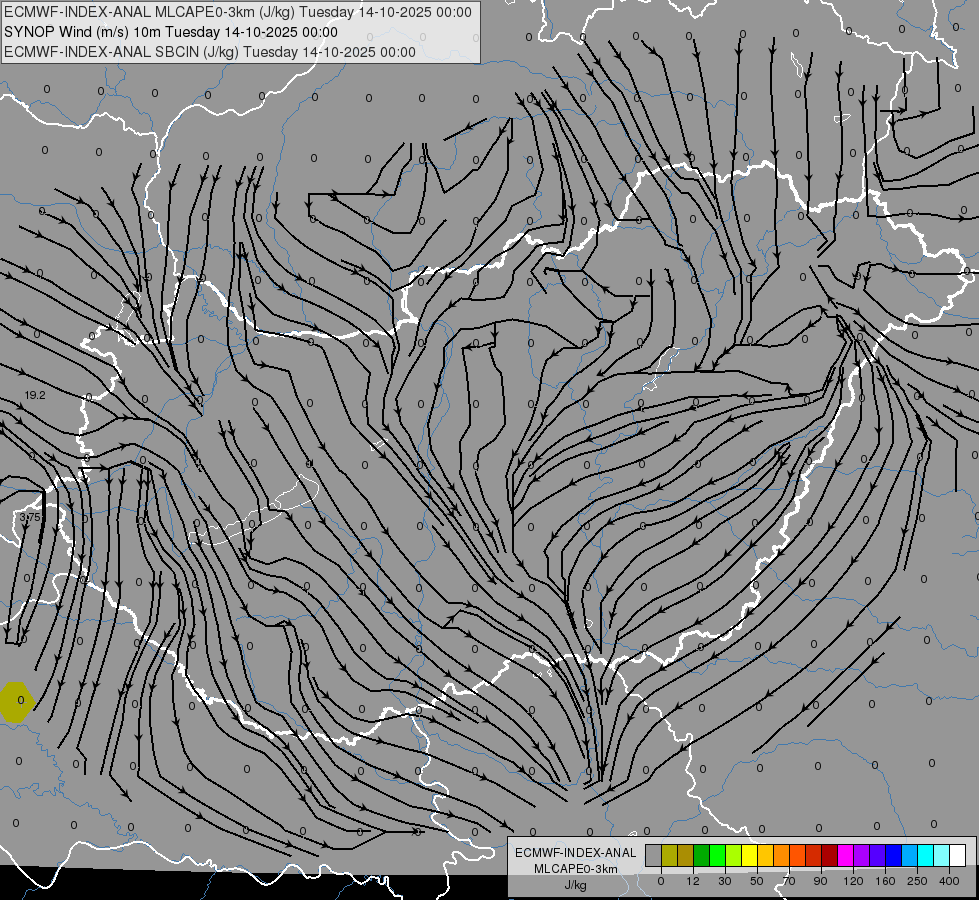The image size is (979, 900).
Task: Click the legend scale label 250
Action: (917, 881)
